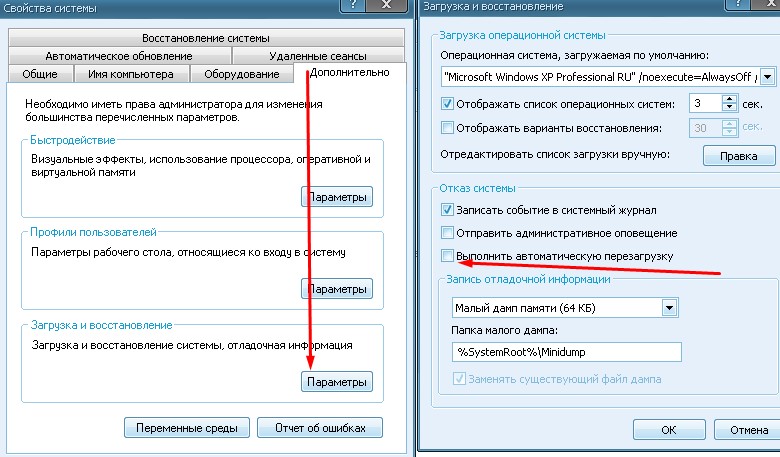
Task: Select the Общие tab
Action: click(40, 74)
